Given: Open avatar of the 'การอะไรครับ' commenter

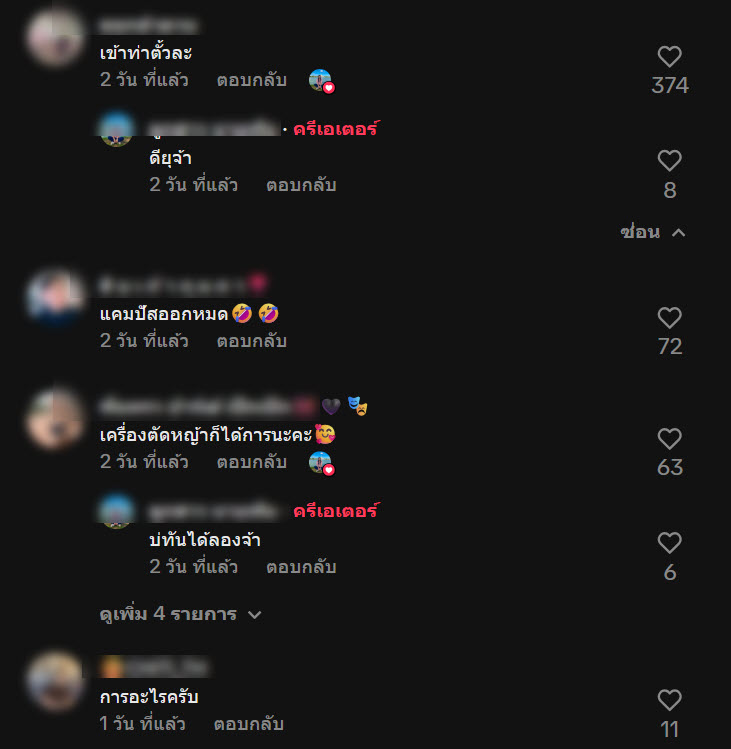Looking at the screenshot, I should (x=55, y=680).
